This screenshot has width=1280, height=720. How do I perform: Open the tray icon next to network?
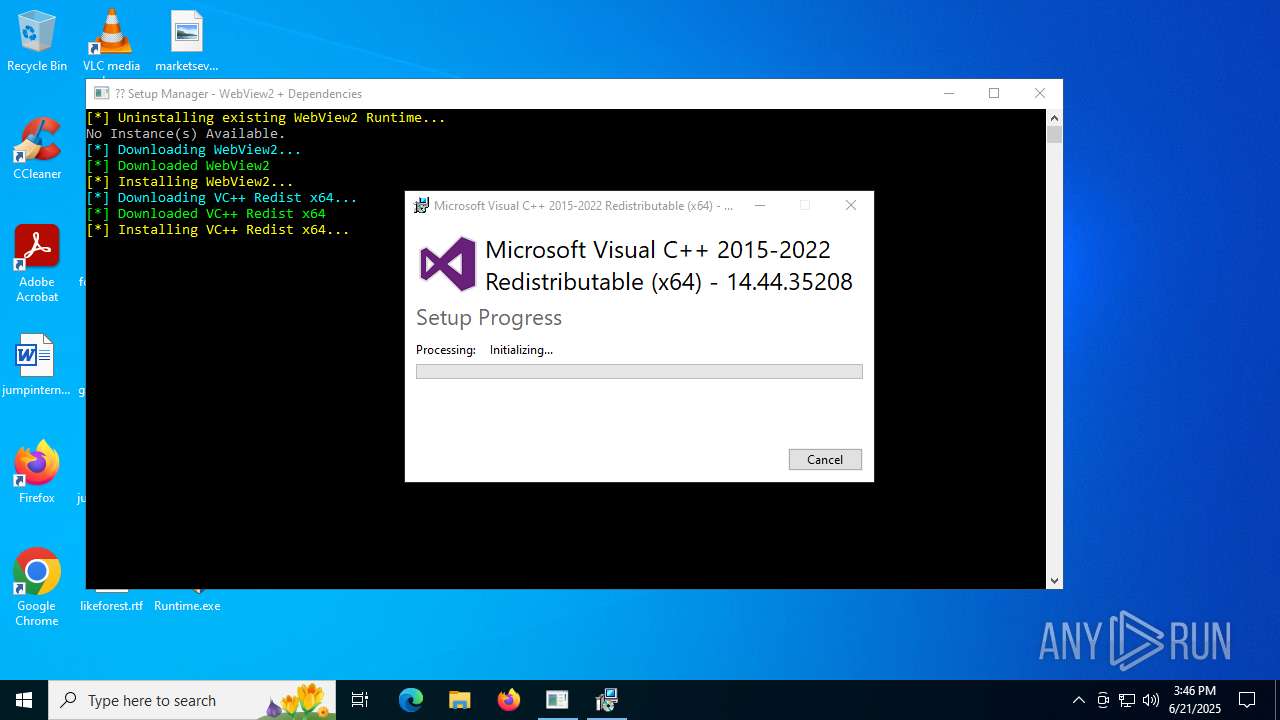click(1103, 700)
